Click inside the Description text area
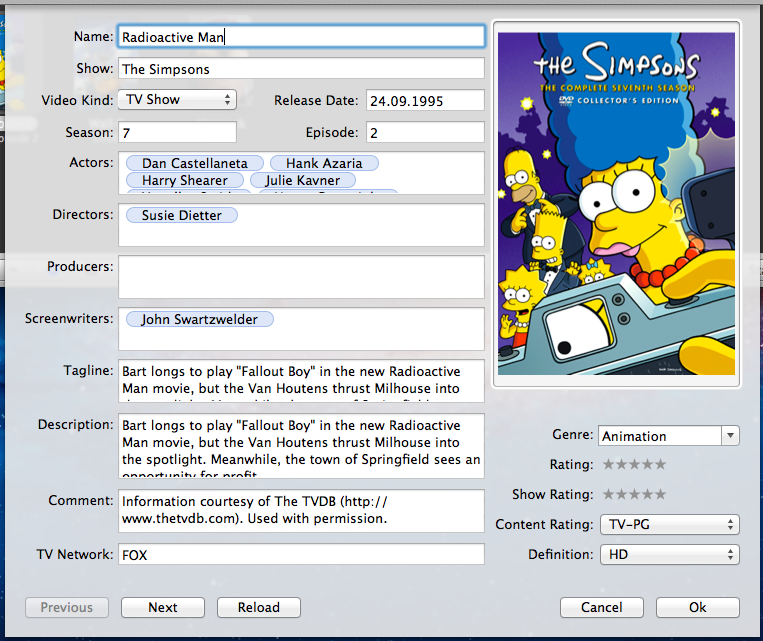This screenshot has height=641, width=763. (301, 445)
